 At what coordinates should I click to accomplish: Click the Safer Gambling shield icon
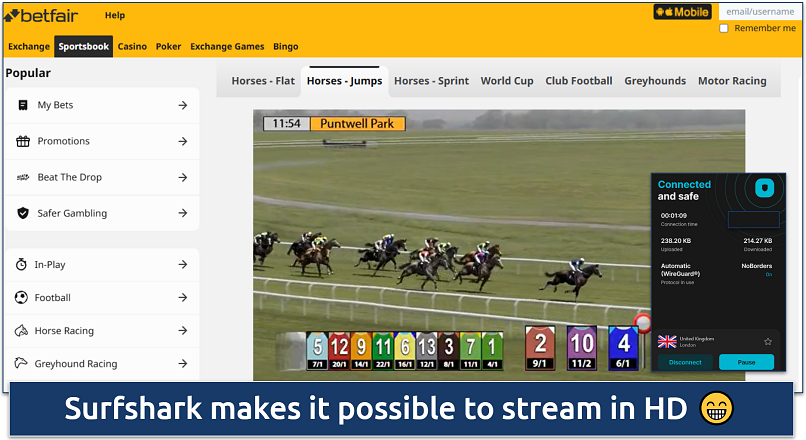pos(23,213)
